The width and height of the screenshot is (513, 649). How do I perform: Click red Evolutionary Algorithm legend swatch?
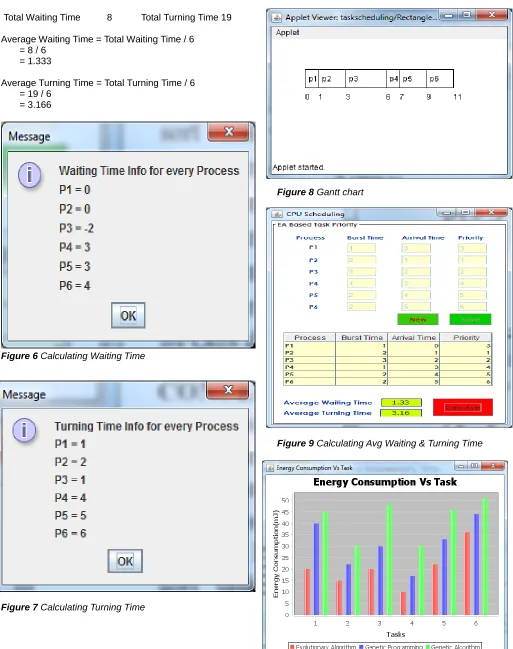(x=292, y=646)
